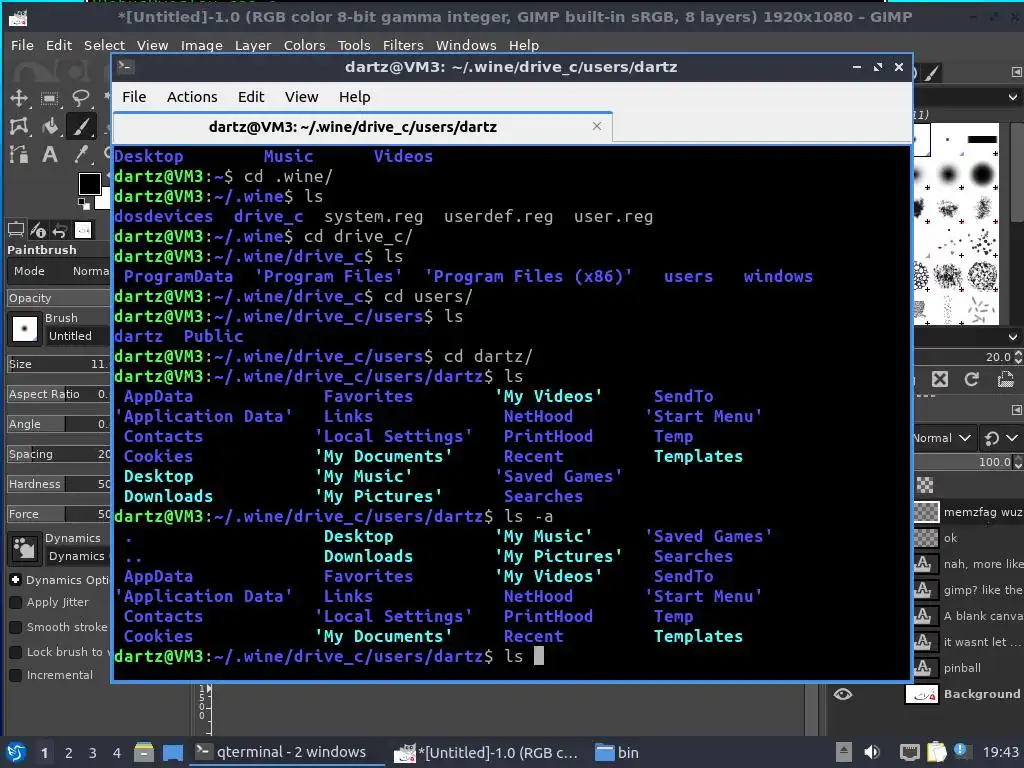Open the brush tag dropdown chevron
Screen dimensions: 1024x768
tap(1013, 337)
